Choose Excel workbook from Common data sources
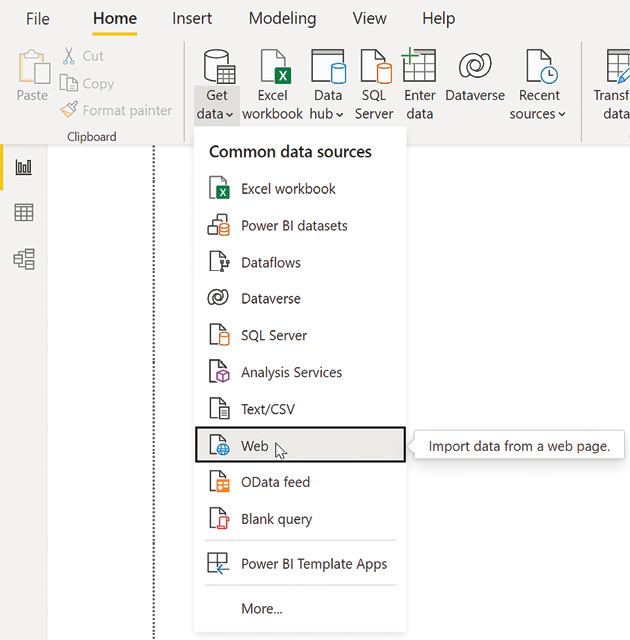Screen dimensions: 630x640 [x=300, y=189]
